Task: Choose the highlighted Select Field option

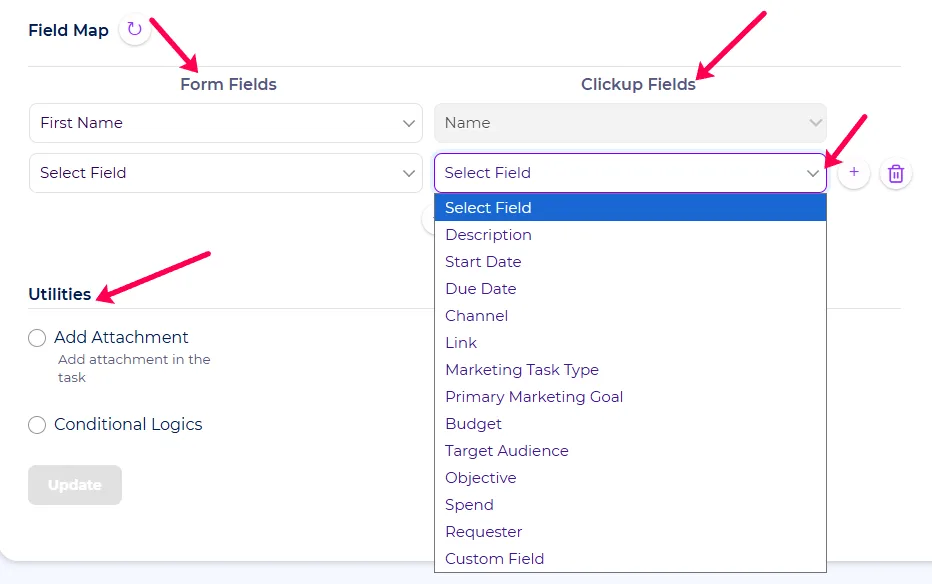Action: [630, 207]
